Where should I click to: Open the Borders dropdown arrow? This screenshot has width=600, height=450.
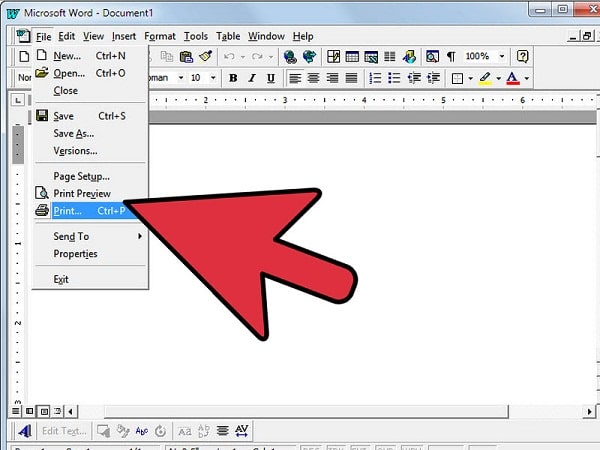point(470,78)
